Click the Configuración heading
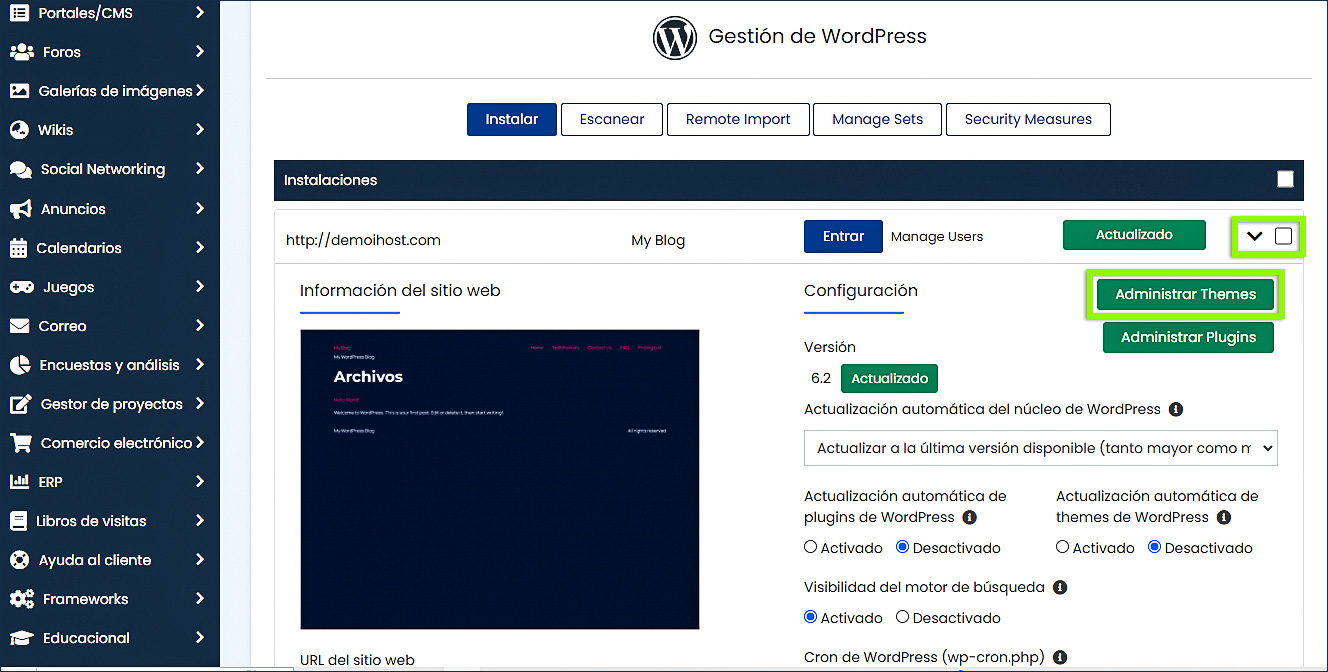1328x672 pixels. [x=861, y=291]
